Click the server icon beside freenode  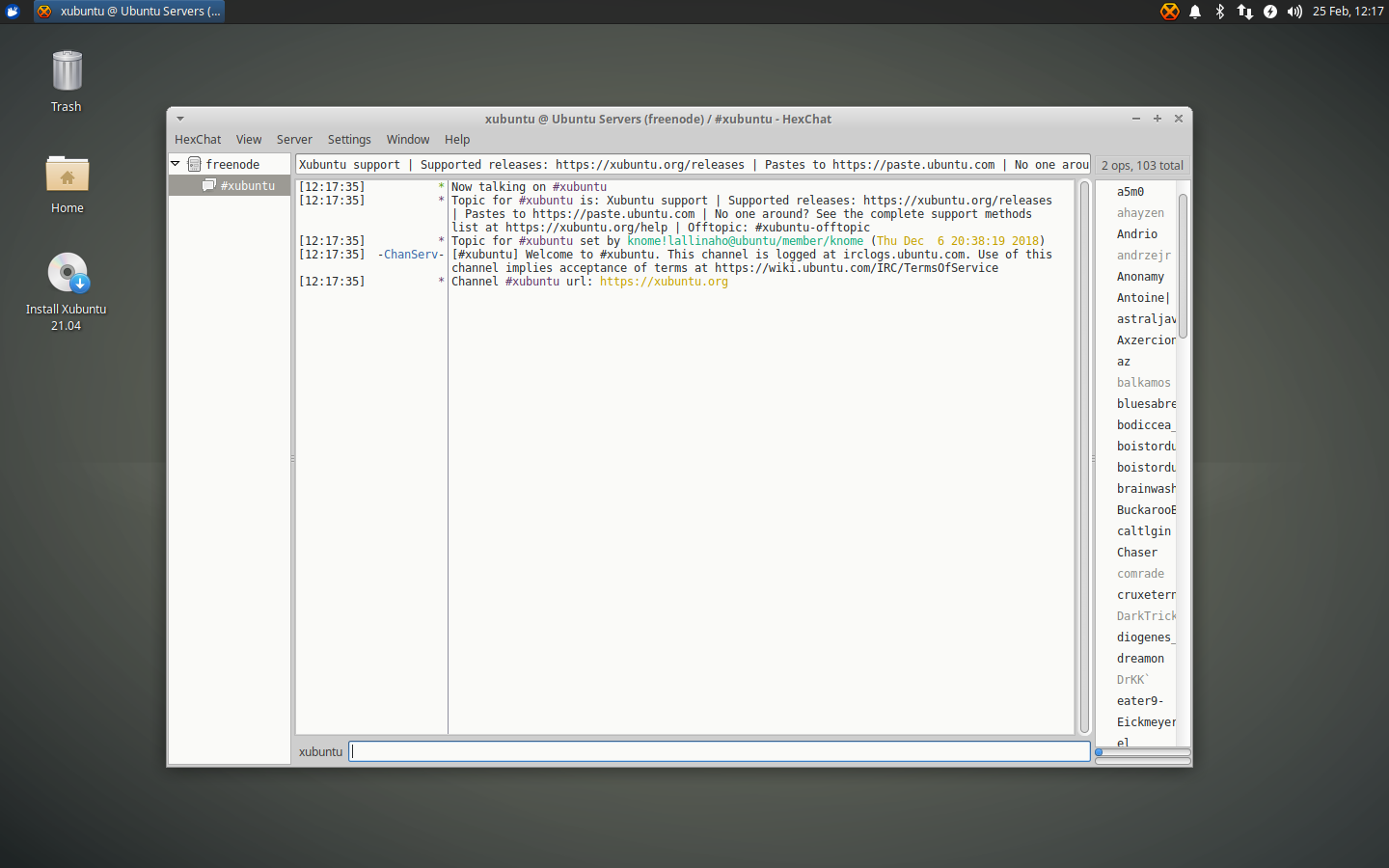[x=197, y=164]
